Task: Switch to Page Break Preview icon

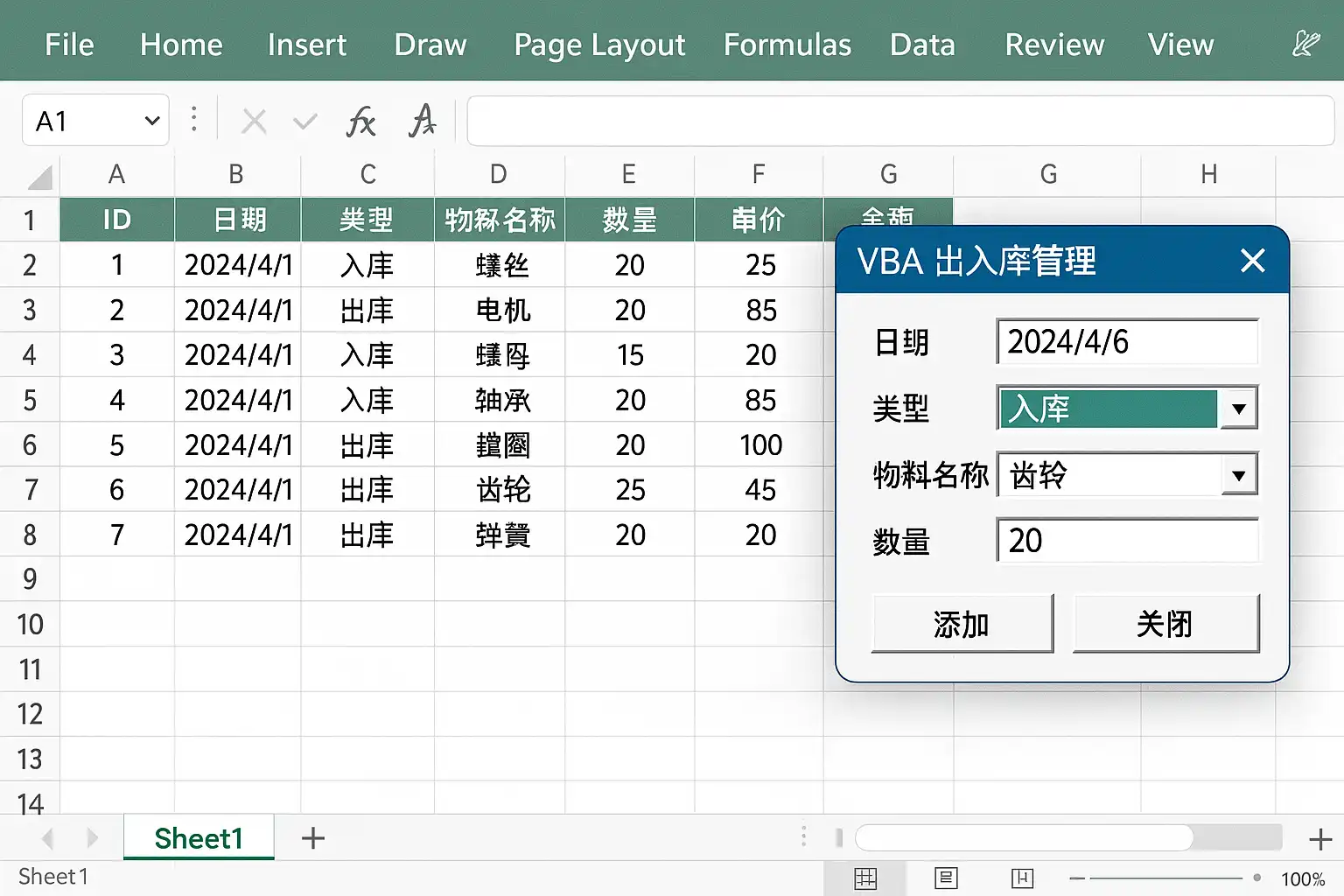Action: (1022, 878)
